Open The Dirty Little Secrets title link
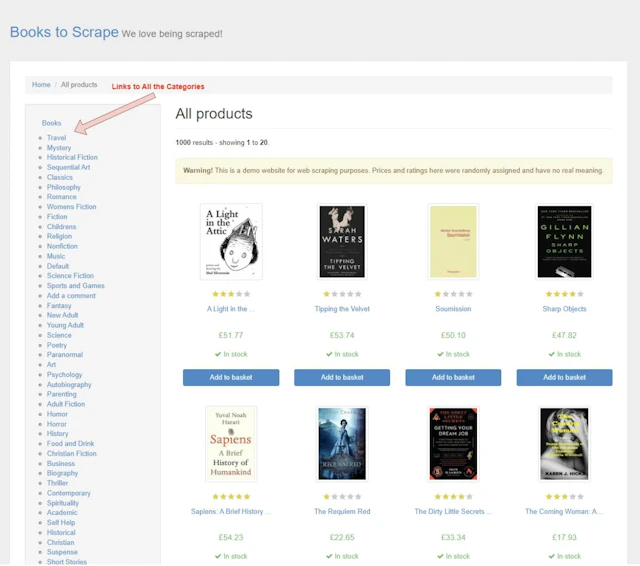This screenshot has height=566, width=640. [453, 511]
